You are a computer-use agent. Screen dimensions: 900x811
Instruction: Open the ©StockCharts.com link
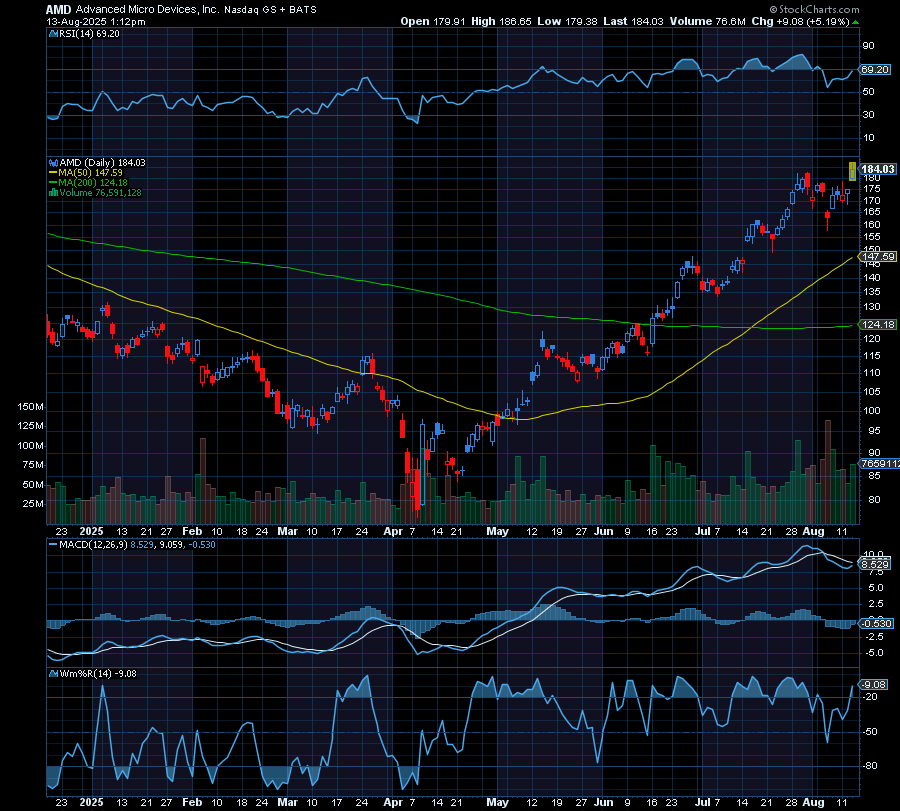tap(816, 8)
